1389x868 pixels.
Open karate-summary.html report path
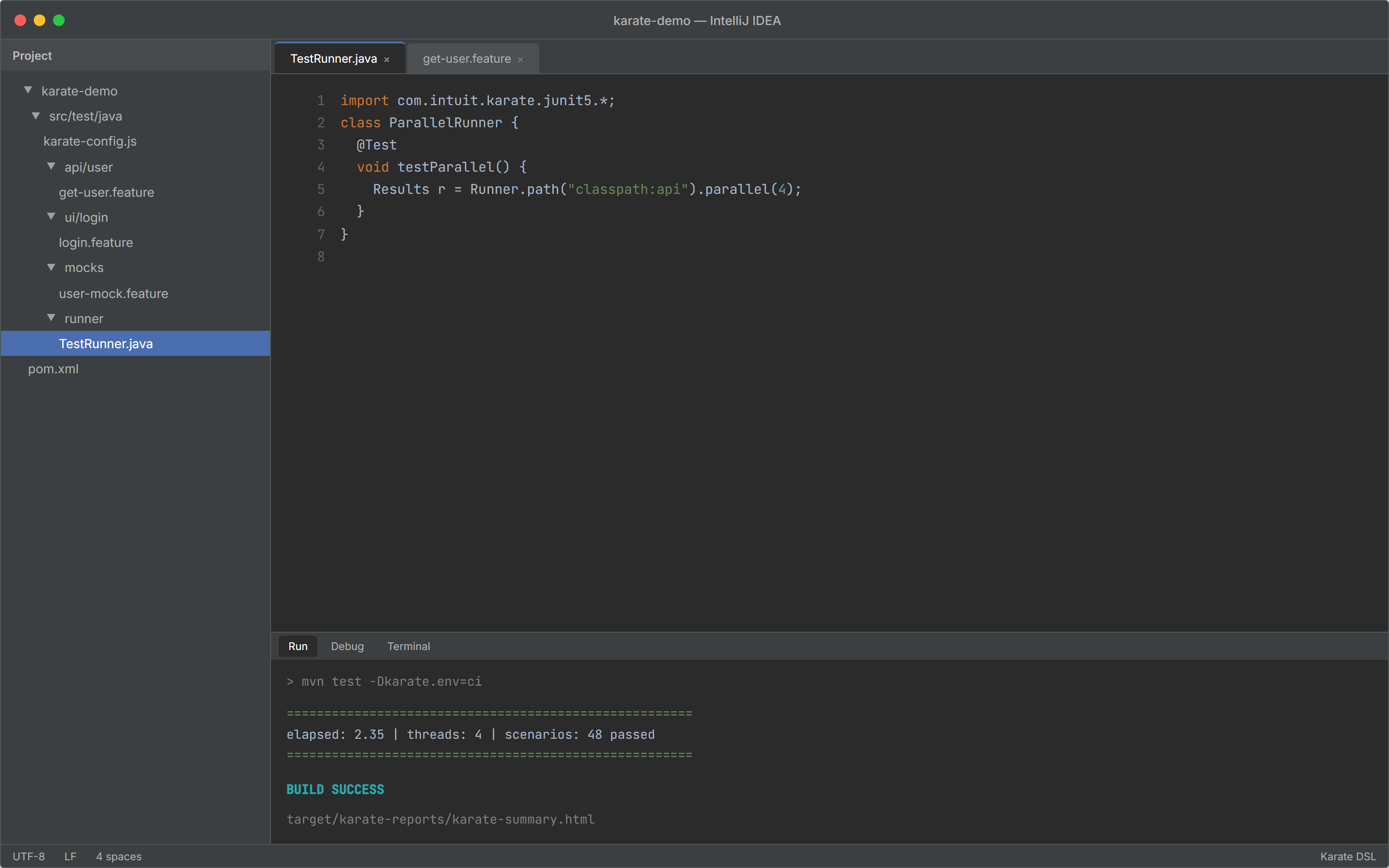[x=440, y=819]
